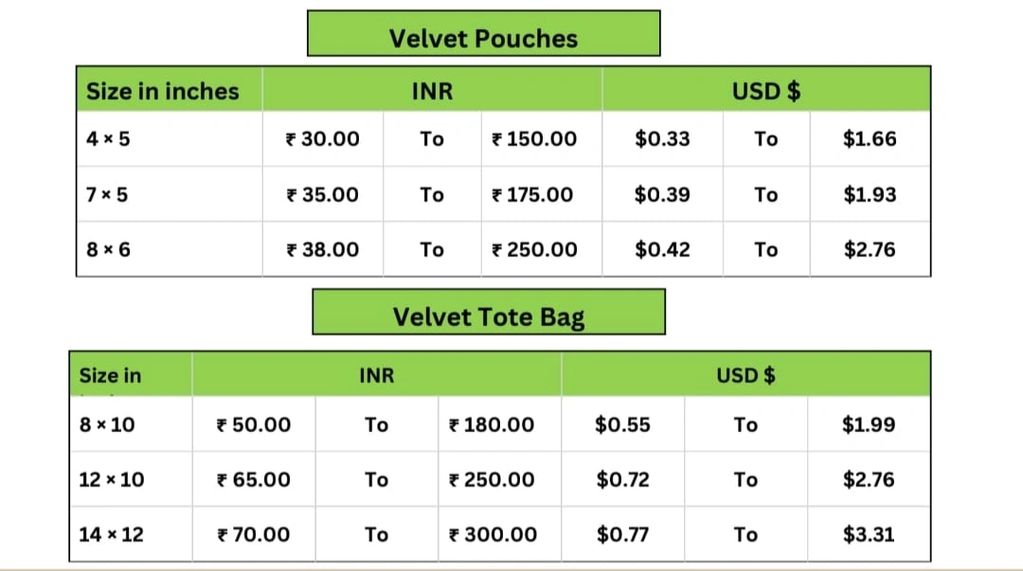This screenshot has height=571, width=1023.
Task: Click the $0.33 price cell
Action: click(662, 139)
